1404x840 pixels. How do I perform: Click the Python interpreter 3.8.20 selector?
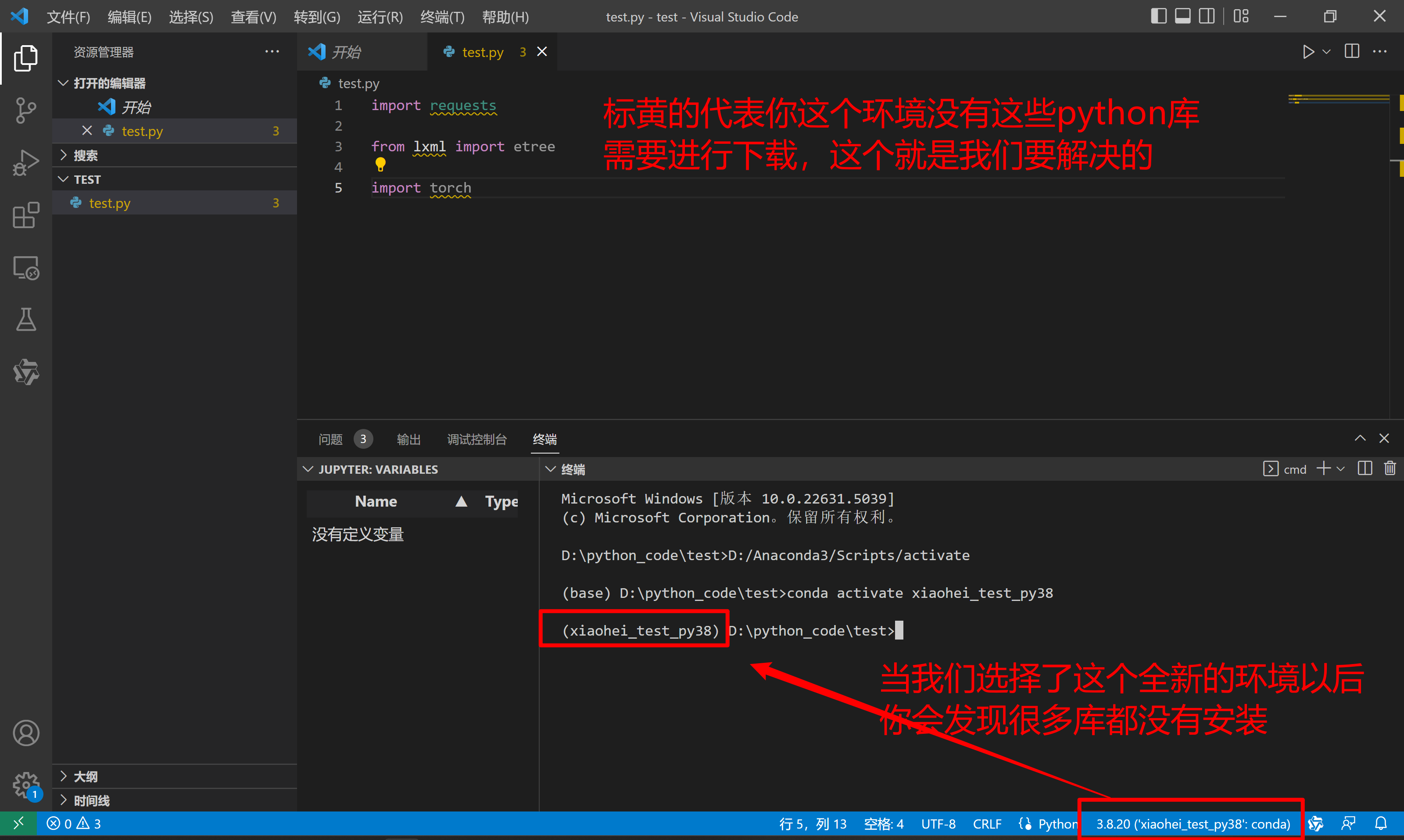[x=1192, y=824]
